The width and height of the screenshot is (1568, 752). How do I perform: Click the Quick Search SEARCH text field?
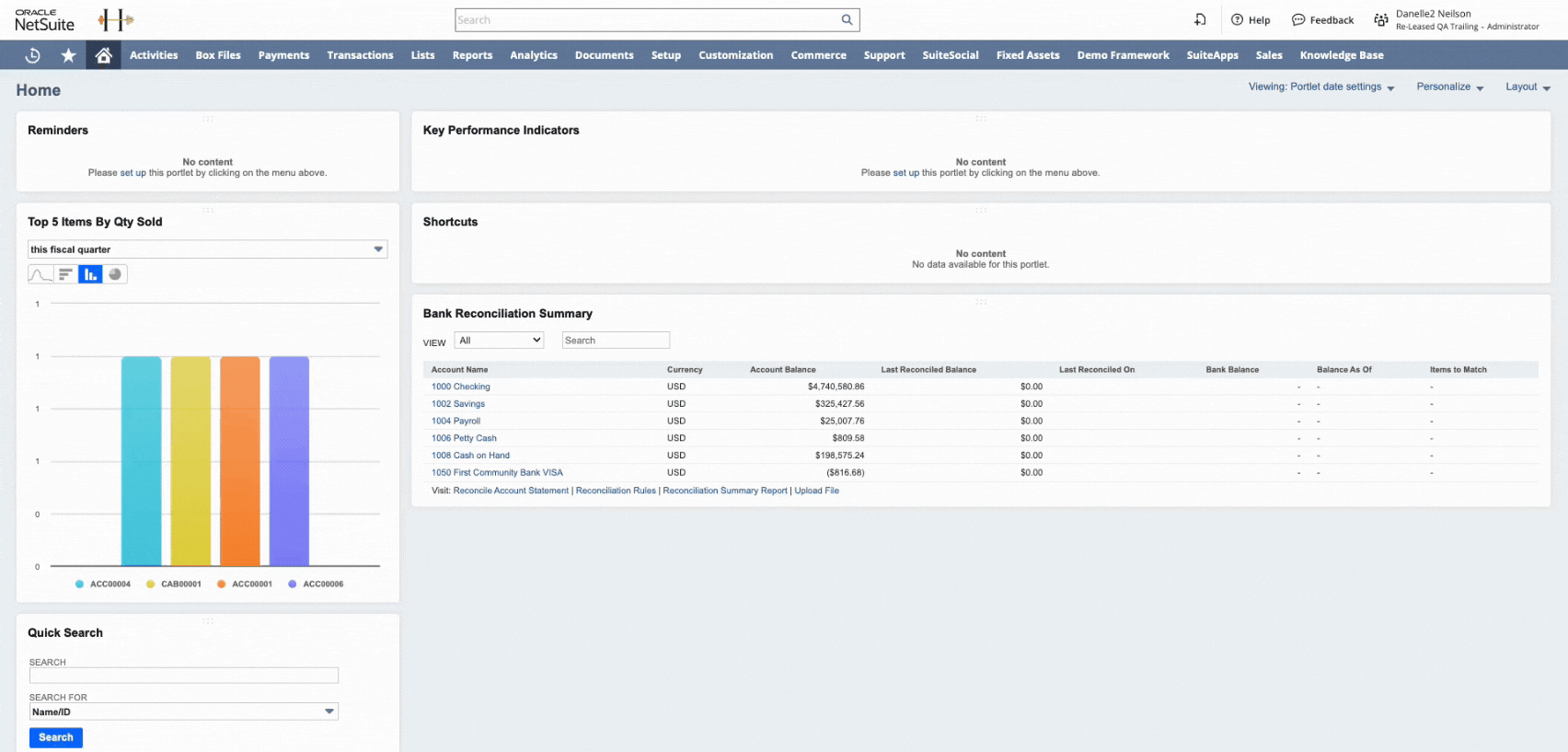(x=184, y=676)
